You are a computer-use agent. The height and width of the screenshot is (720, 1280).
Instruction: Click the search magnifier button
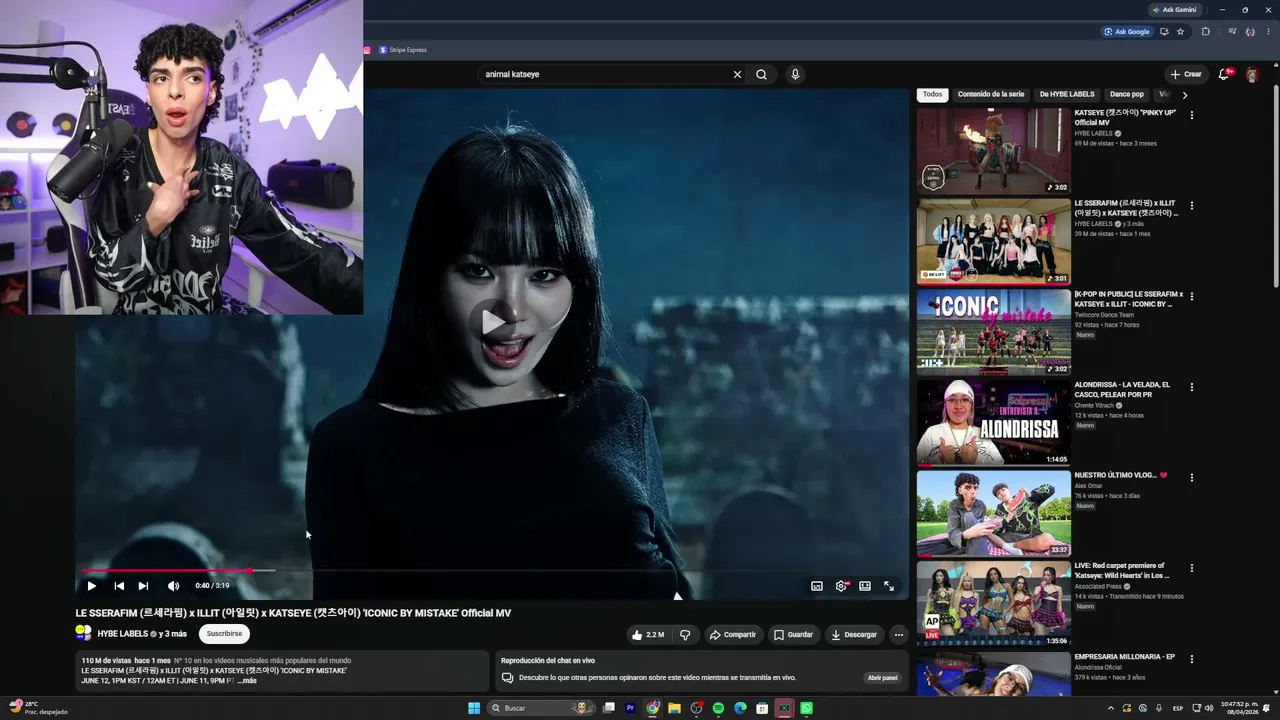tap(761, 74)
